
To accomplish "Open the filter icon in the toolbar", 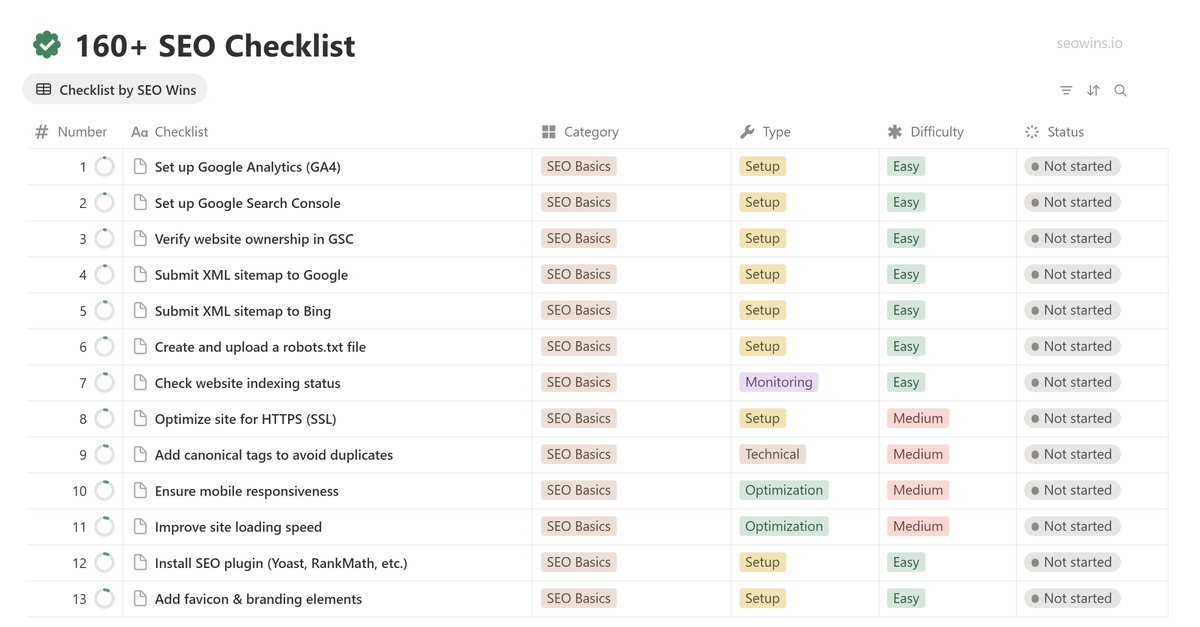I will coord(1066,90).
